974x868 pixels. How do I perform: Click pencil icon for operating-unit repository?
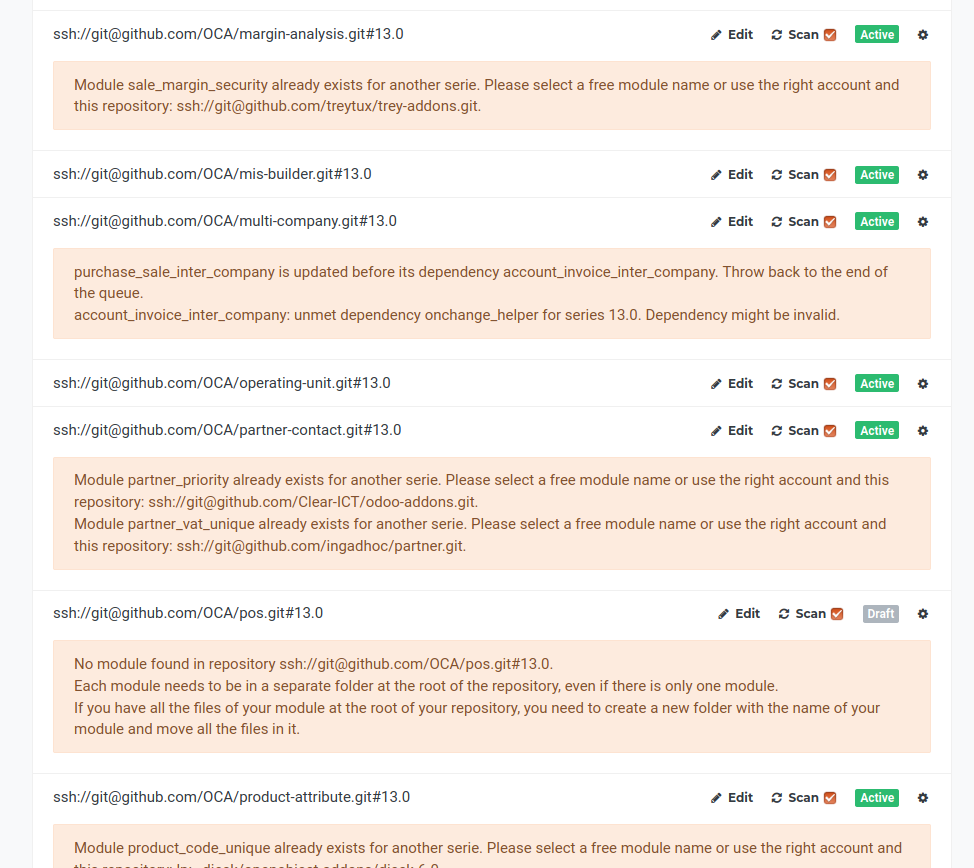(x=716, y=384)
